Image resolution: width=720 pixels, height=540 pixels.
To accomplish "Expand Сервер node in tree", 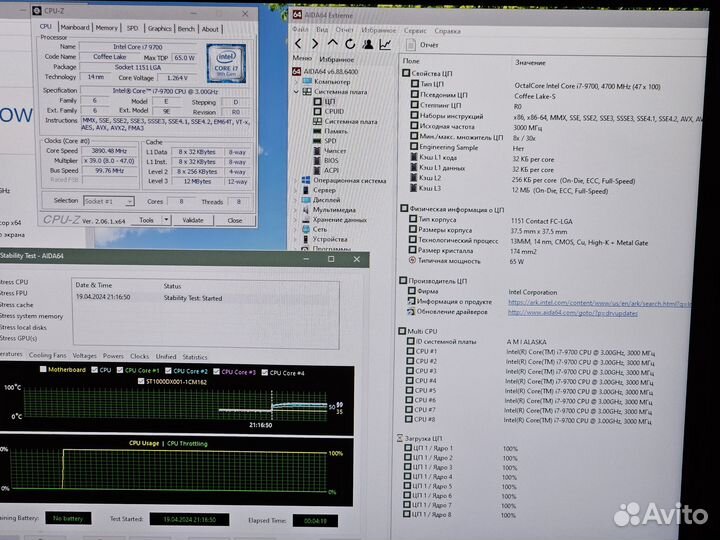I will pos(296,190).
